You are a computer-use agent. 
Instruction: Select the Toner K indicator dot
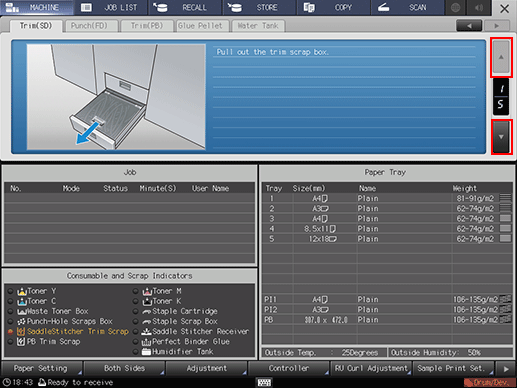point(135,301)
